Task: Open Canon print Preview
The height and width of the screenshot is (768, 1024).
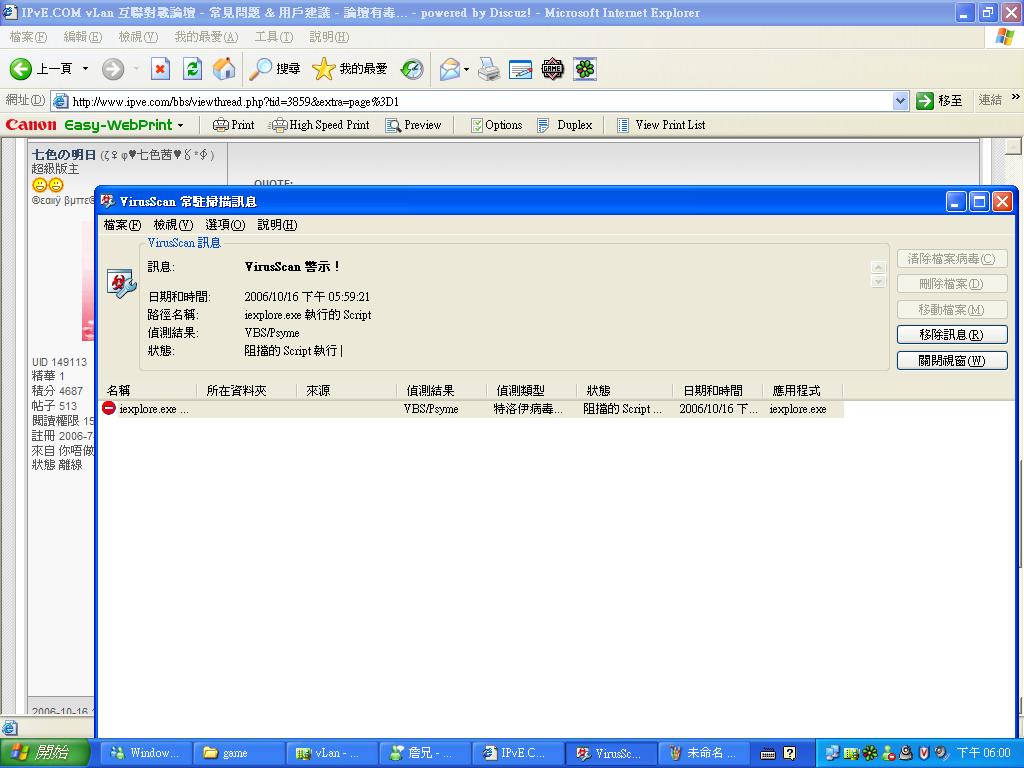Action: click(414, 125)
